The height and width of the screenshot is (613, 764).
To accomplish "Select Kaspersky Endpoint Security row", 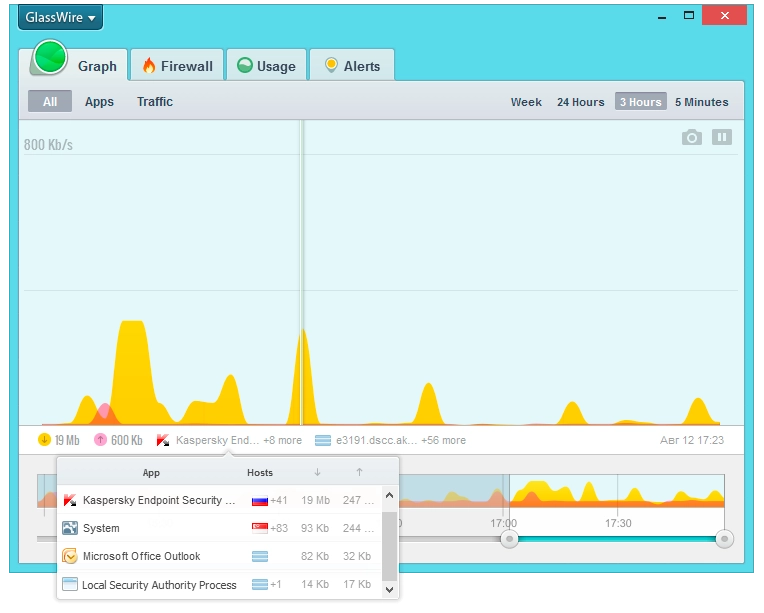I will pyautogui.click(x=220, y=500).
